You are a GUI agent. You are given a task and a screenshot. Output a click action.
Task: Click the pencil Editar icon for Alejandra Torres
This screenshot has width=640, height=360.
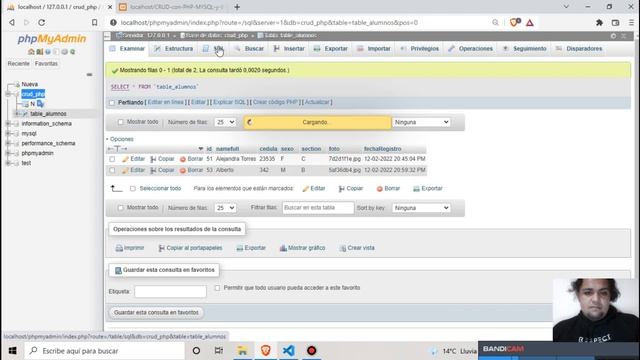click(125, 159)
